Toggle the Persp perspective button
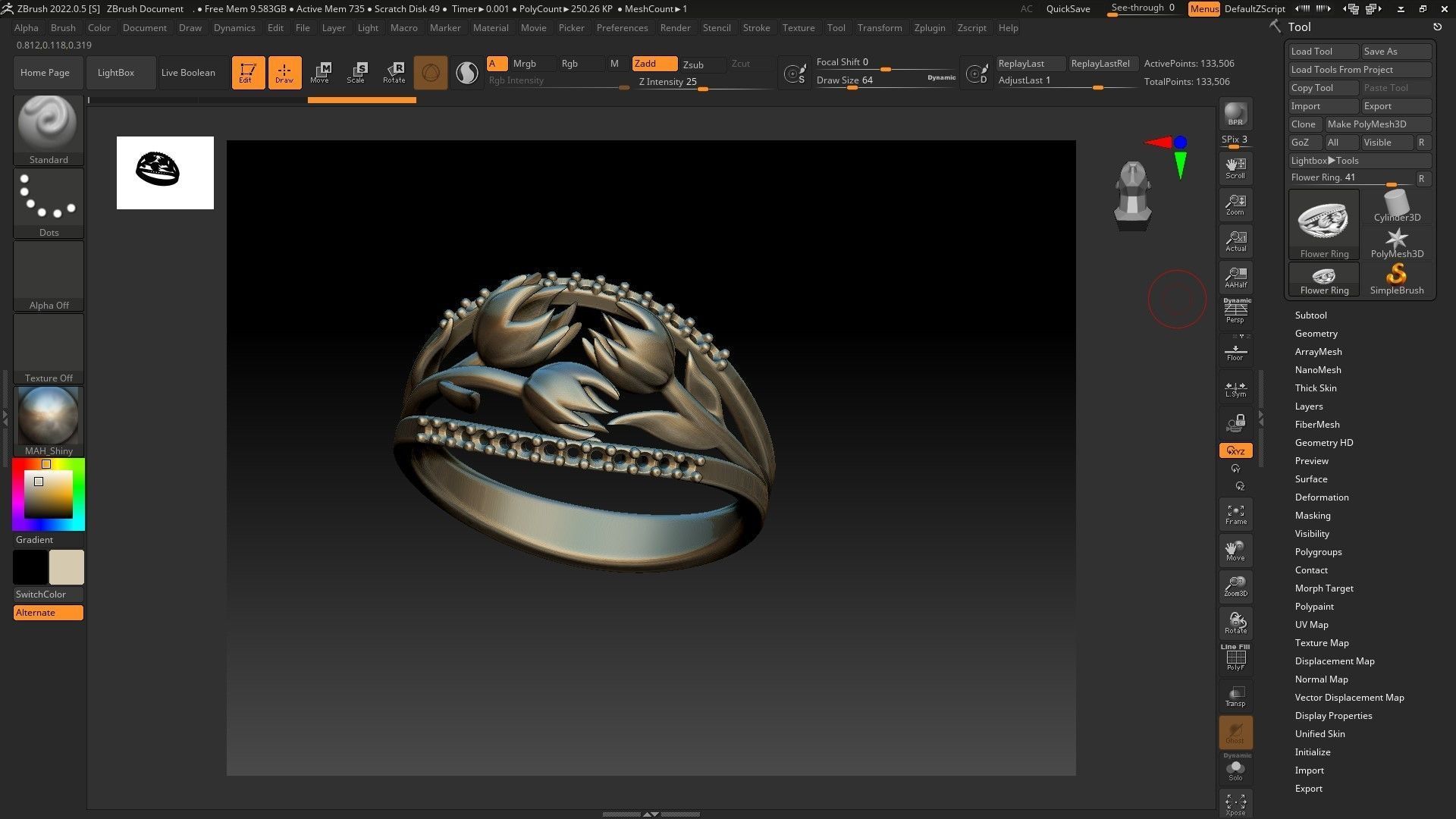This screenshot has height=819, width=1456. (1235, 312)
